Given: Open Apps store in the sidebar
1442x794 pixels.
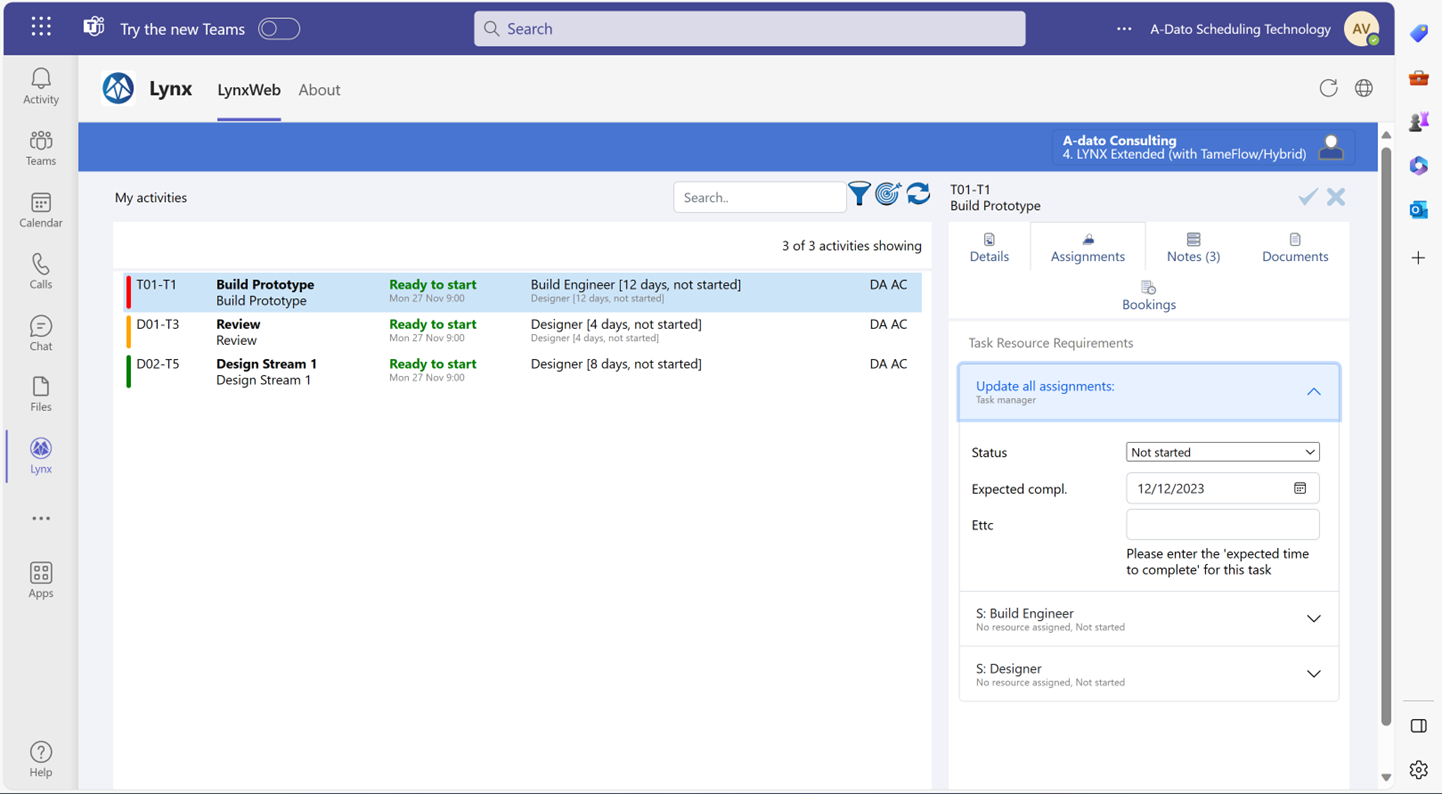Looking at the screenshot, I should [x=41, y=580].
